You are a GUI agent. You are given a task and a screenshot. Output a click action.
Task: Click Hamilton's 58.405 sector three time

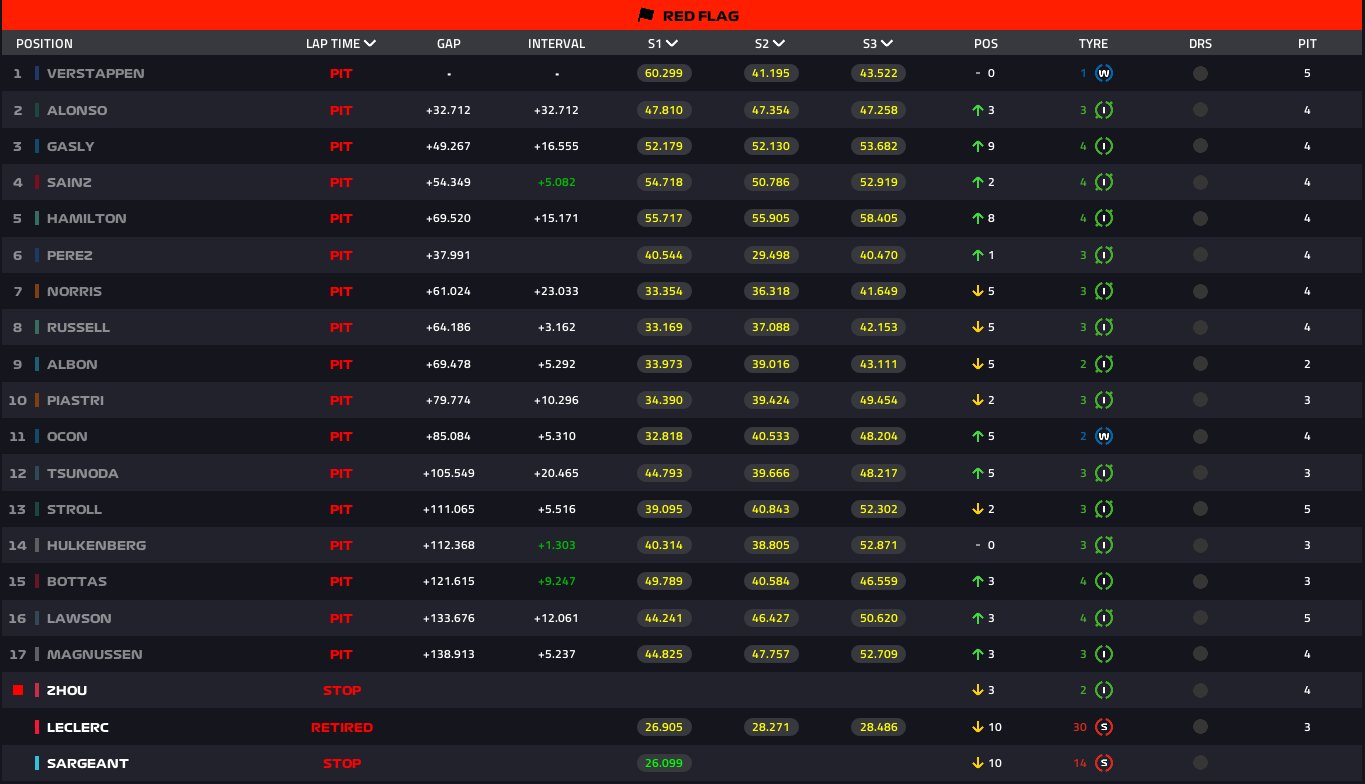(x=879, y=218)
